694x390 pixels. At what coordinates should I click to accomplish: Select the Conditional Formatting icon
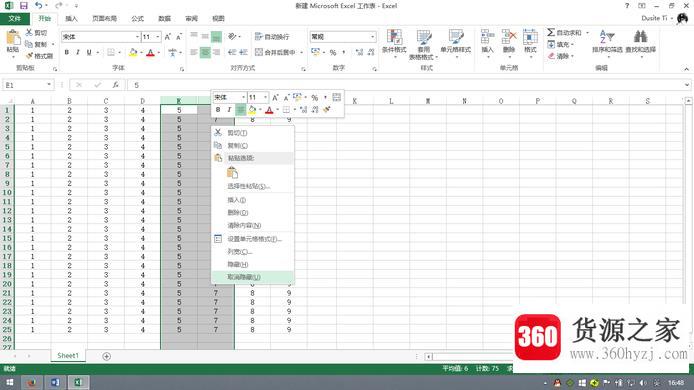pos(394,37)
